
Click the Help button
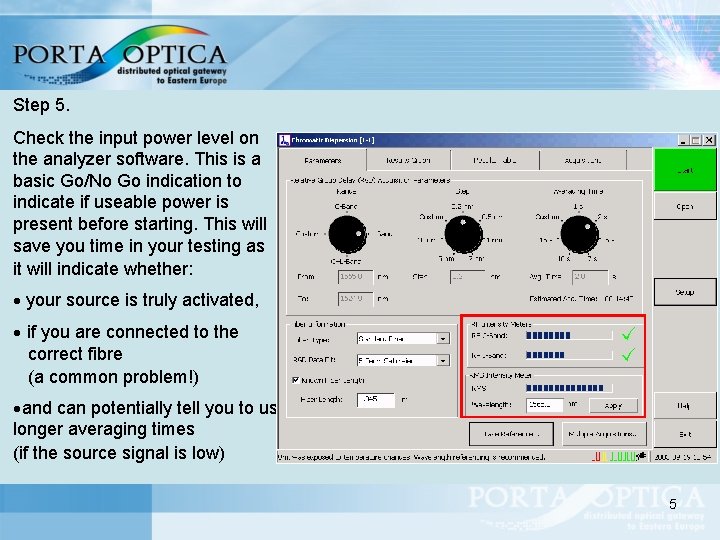tap(684, 405)
